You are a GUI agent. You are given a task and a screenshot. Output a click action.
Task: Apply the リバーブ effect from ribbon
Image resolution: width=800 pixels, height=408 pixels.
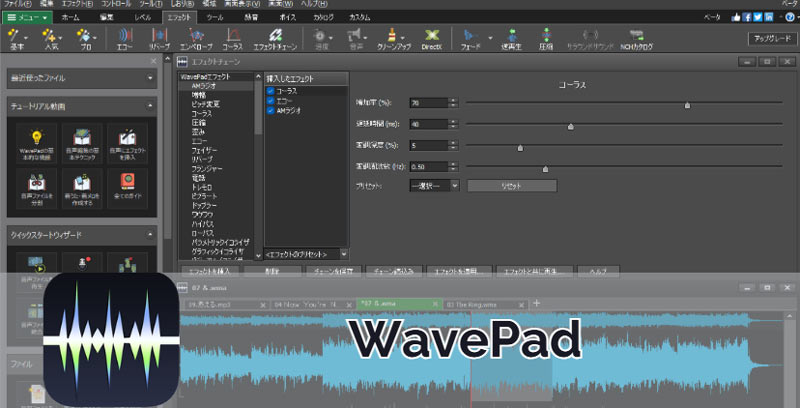tap(160, 39)
